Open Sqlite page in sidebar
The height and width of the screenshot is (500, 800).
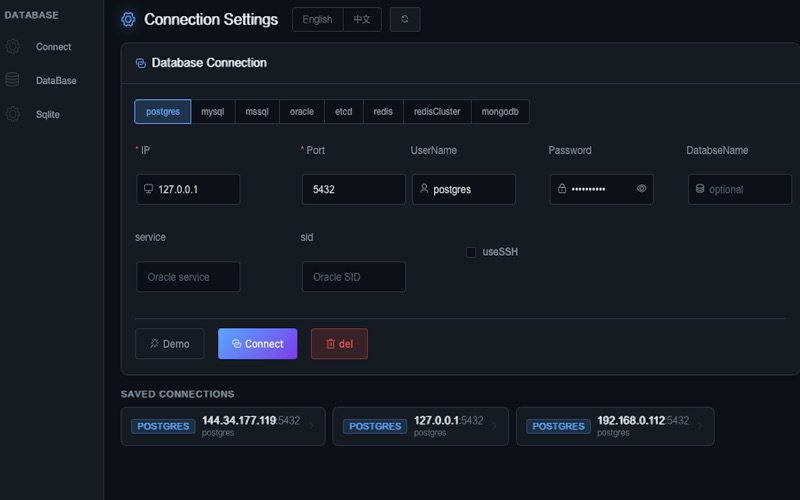click(47, 114)
